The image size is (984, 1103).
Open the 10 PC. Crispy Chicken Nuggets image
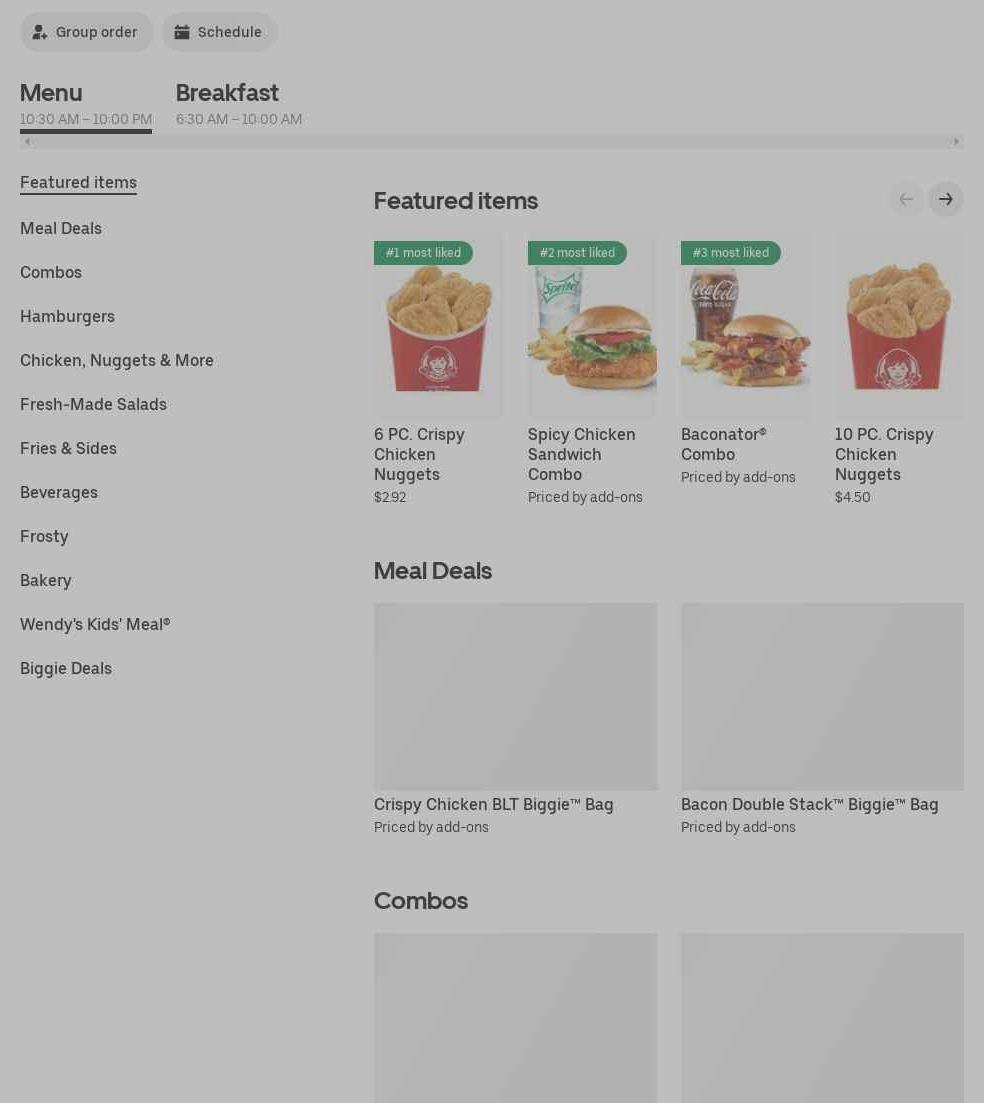pyautogui.click(x=899, y=326)
